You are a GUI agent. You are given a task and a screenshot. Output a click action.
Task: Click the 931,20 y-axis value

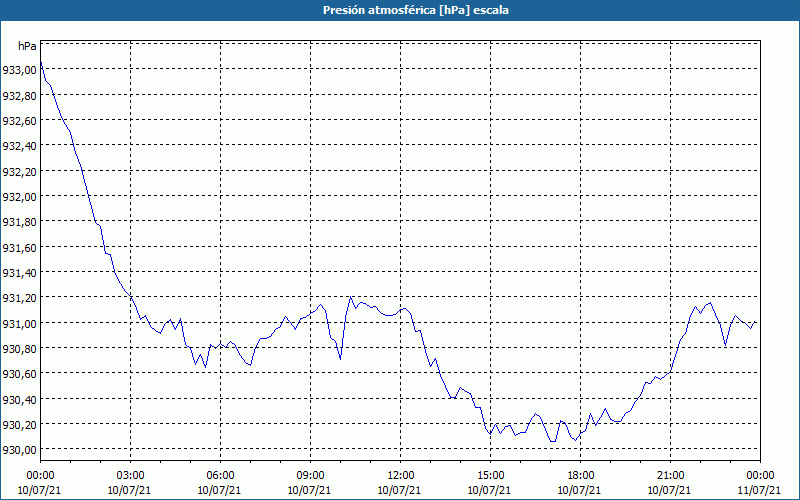19,298
